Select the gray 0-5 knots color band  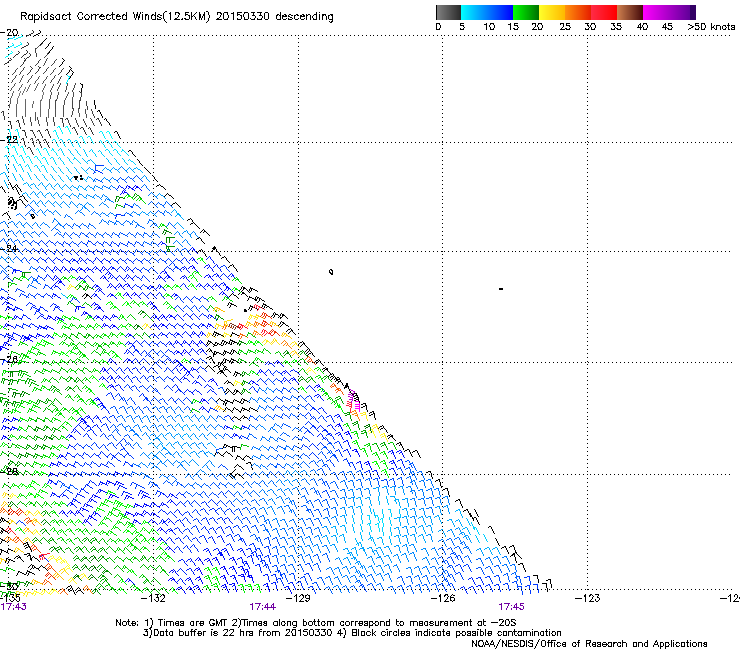pyautogui.click(x=448, y=12)
